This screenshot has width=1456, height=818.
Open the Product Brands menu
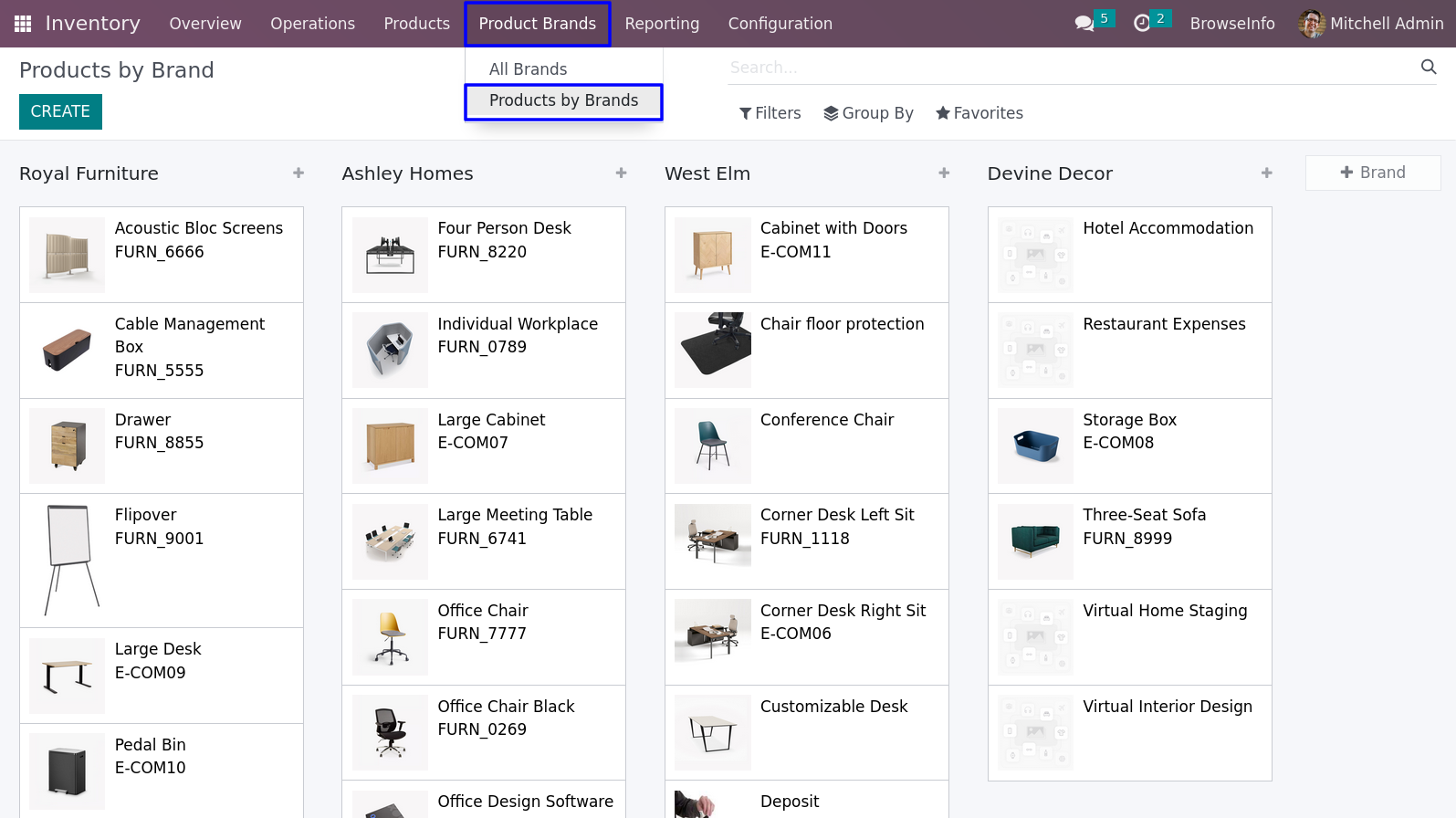pos(538,24)
